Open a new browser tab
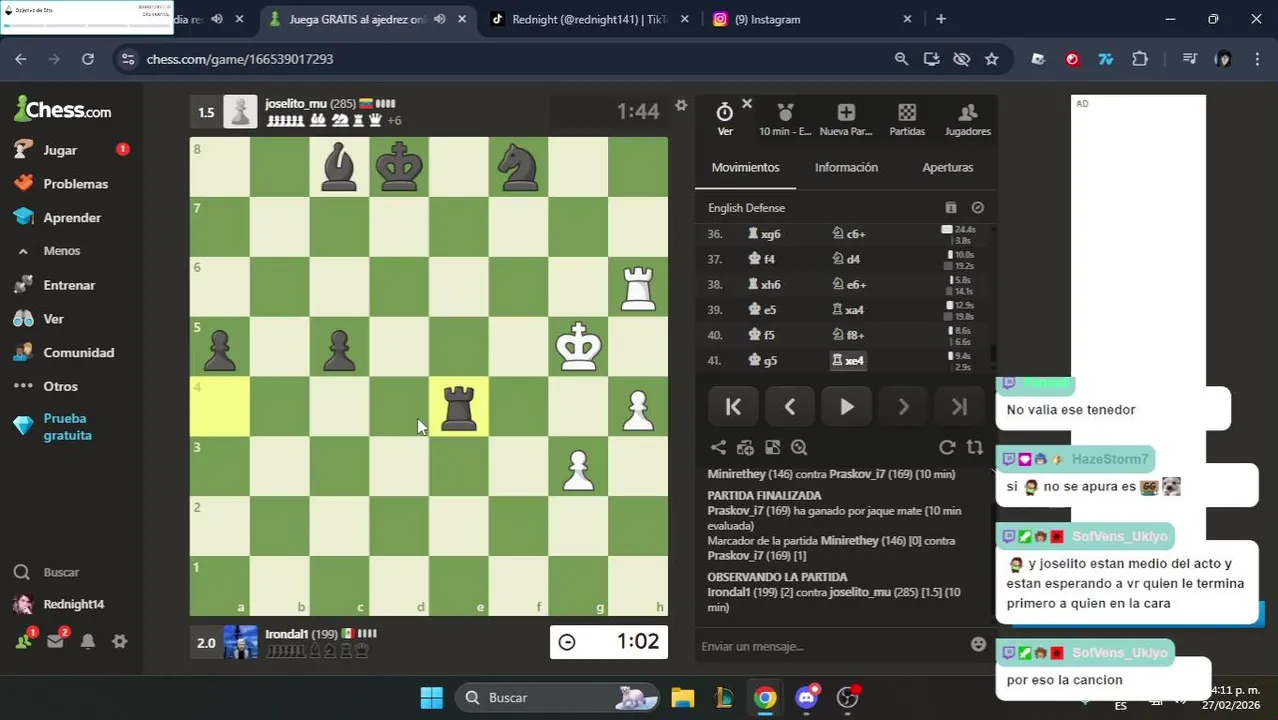This screenshot has width=1278, height=720. click(x=941, y=19)
